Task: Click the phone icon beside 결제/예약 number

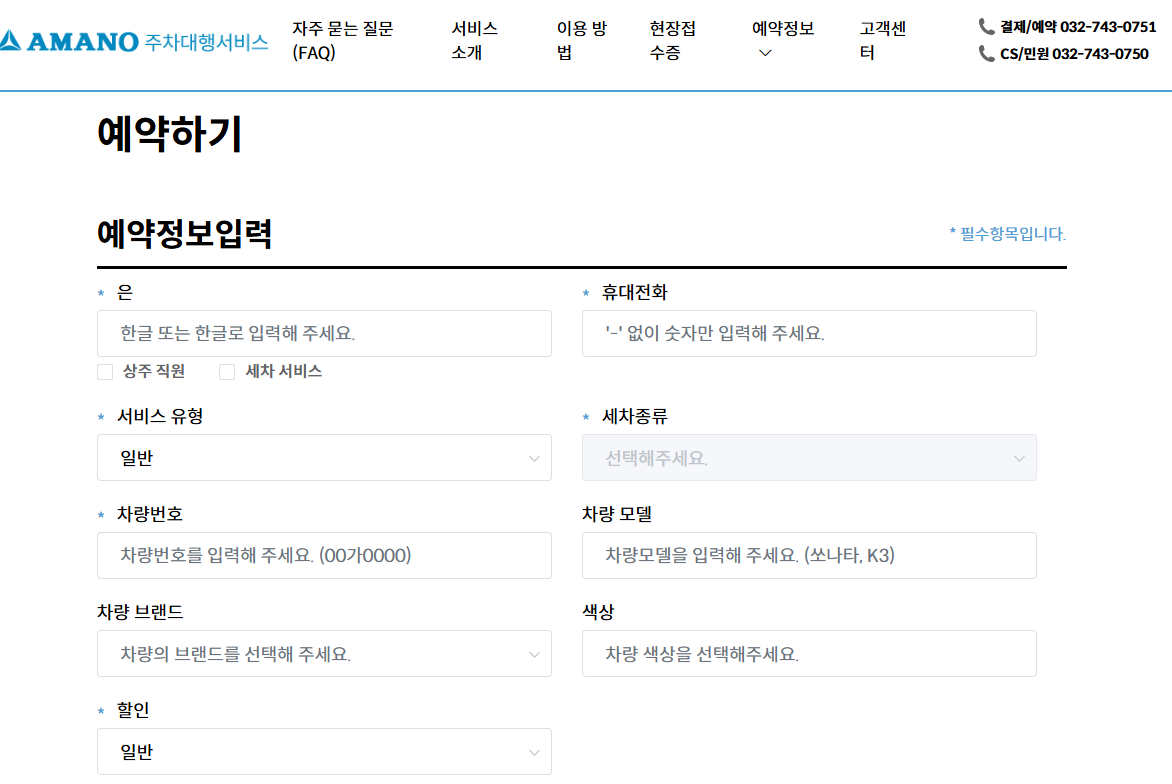Action: click(986, 27)
